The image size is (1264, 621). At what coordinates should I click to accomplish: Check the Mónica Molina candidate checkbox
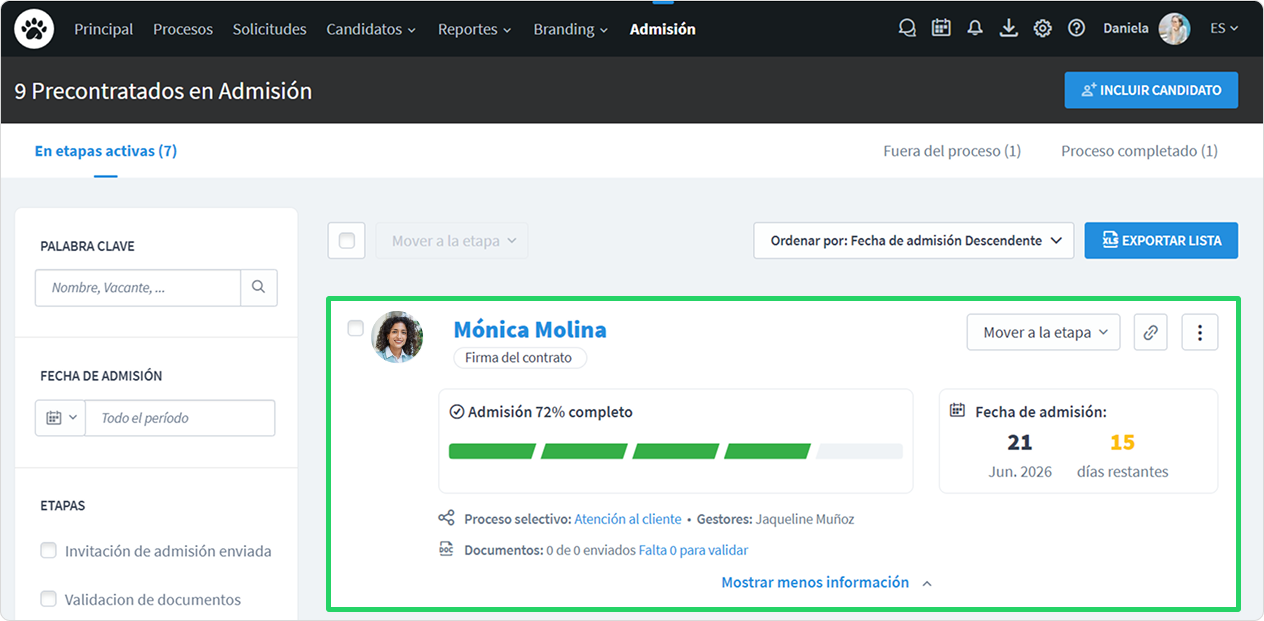pos(355,328)
